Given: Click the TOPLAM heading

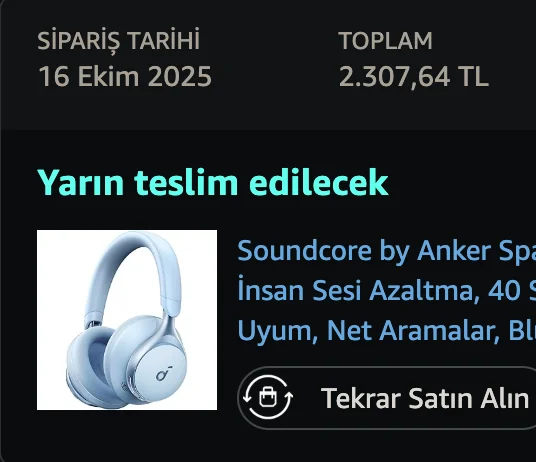Looking at the screenshot, I should click(x=386, y=41).
